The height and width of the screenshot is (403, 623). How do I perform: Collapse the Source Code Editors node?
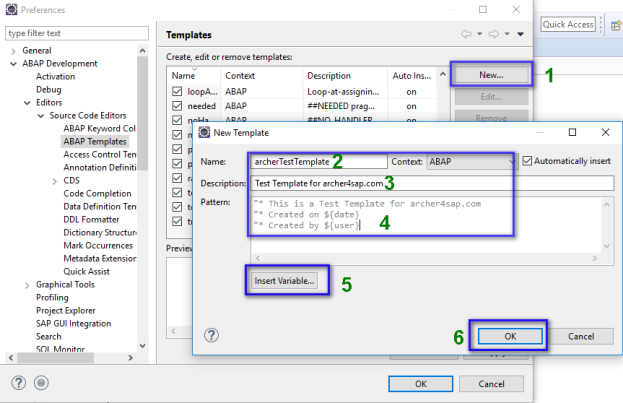coord(41,116)
